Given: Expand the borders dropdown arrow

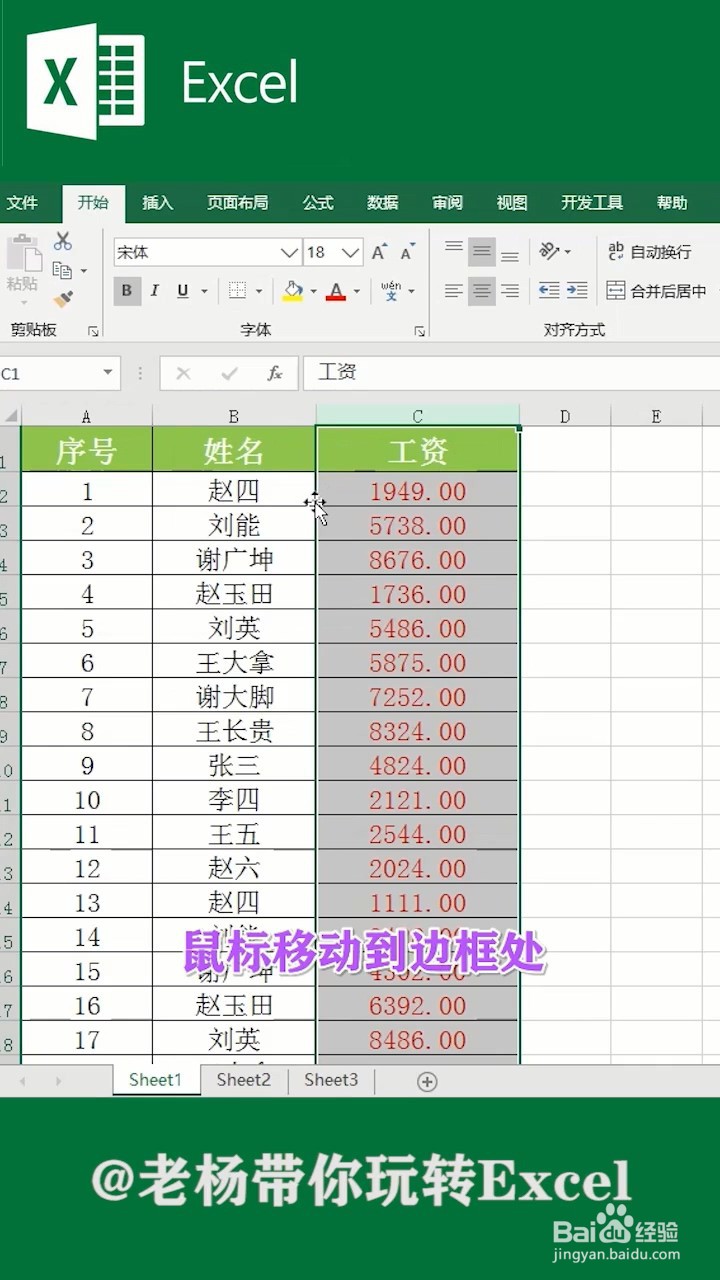Looking at the screenshot, I should 259,292.
